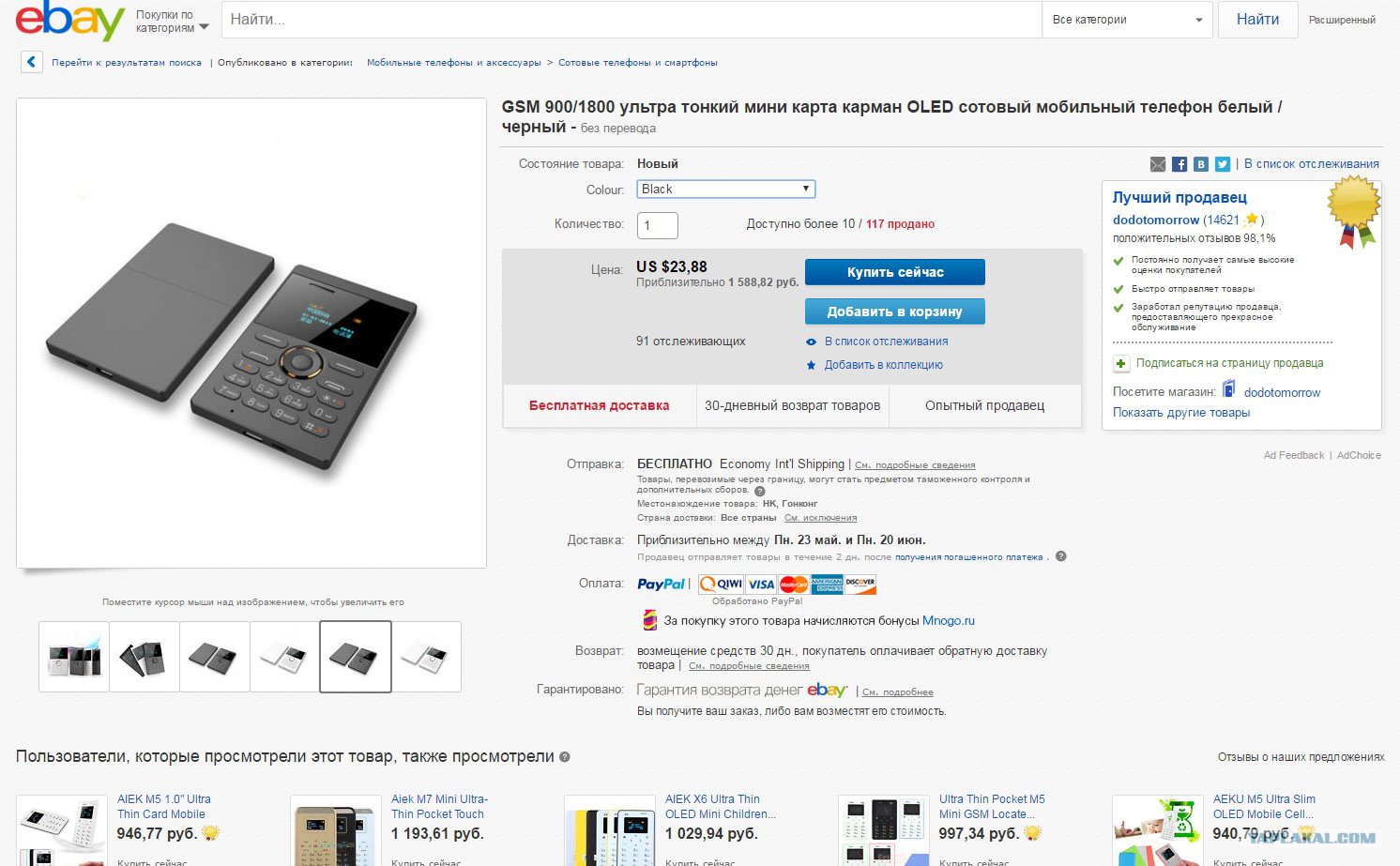This screenshot has height=866, width=1400.
Task: Click 'Добавить в корзину' button
Action: point(895,311)
